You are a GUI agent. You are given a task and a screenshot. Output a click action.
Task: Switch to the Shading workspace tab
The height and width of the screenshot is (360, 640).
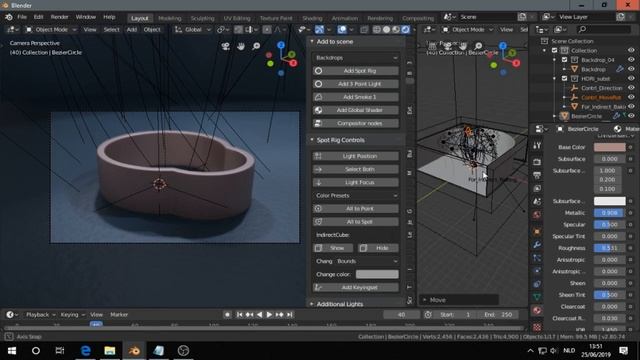coord(312,18)
